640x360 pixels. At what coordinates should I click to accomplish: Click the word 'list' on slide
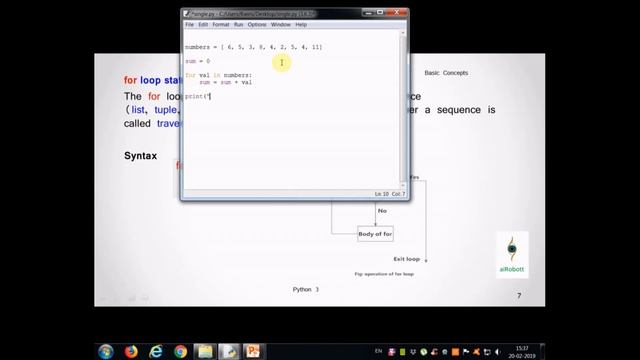(x=138, y=110)
